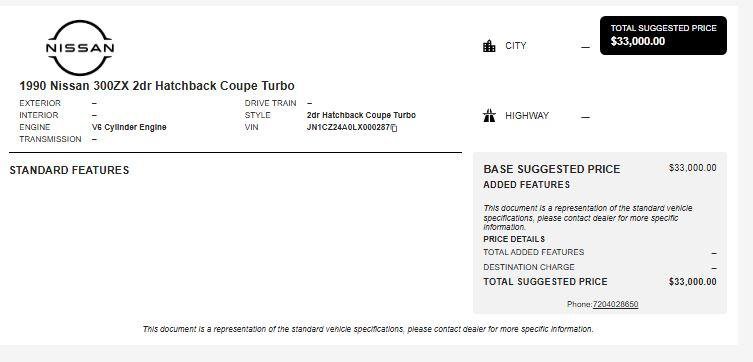The image size is (753, 362).
Task: Call the dealer phone number 7204028650
Action: point(615,304)
